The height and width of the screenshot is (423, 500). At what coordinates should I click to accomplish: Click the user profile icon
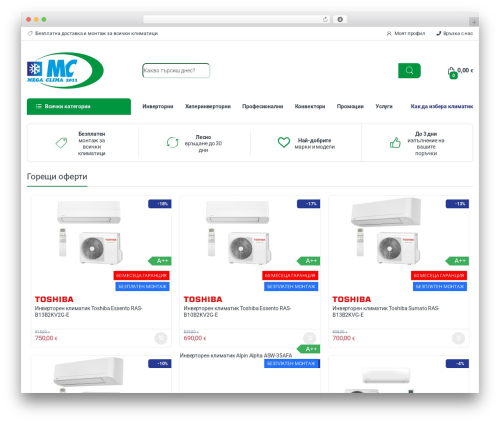[x=389, y=33]
